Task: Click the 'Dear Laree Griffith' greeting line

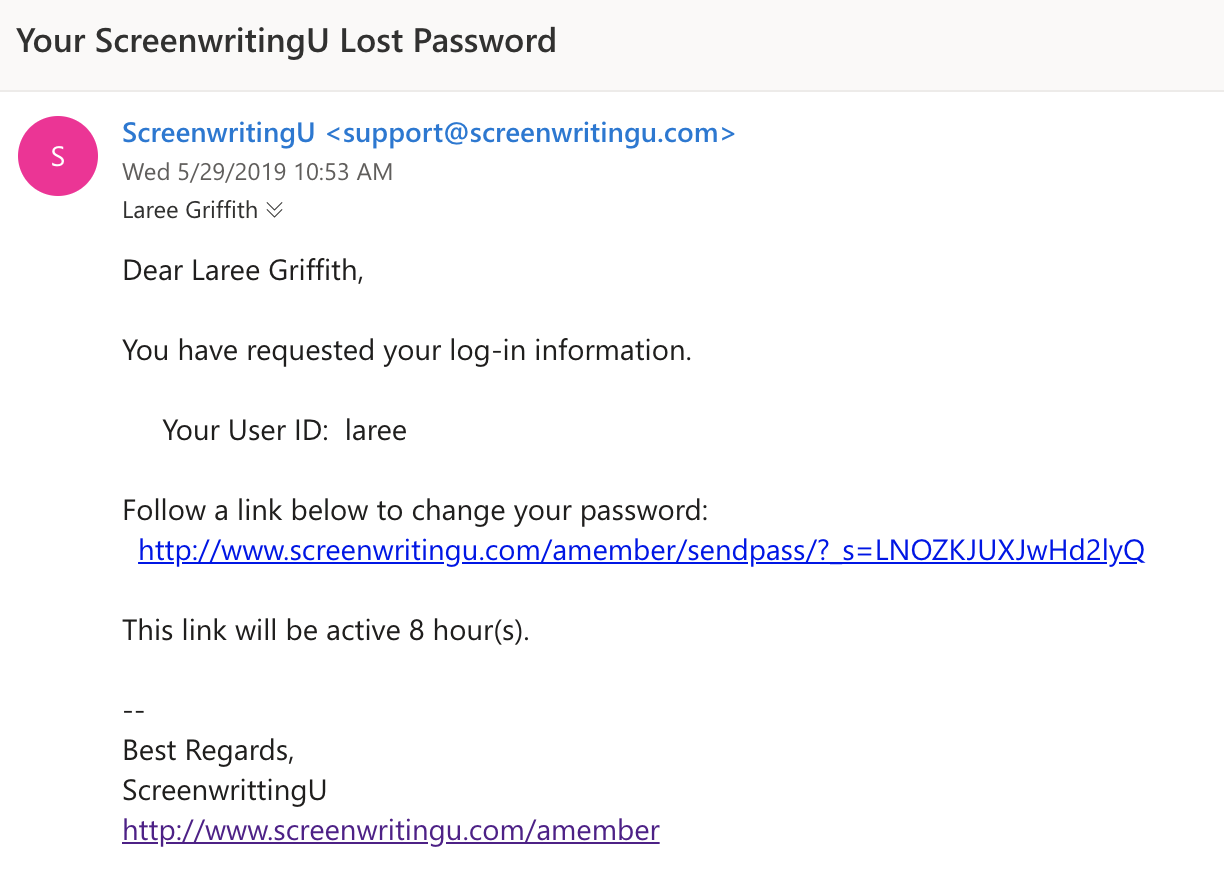Action: click(242, 270)
